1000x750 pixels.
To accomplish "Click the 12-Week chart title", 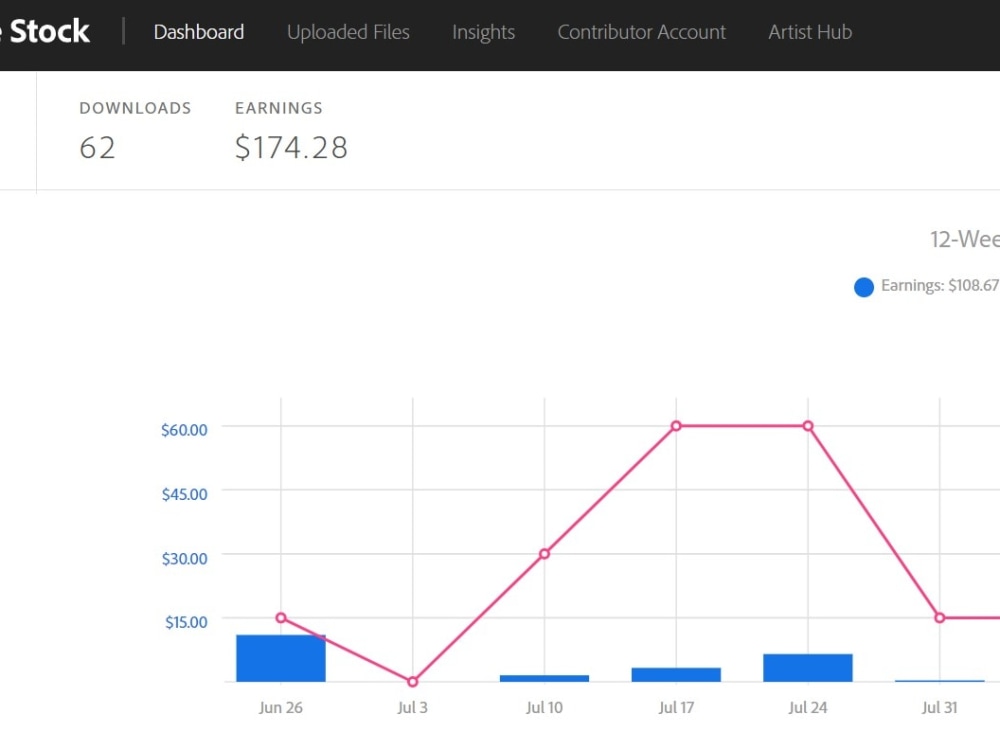I will tap(963, 239).
